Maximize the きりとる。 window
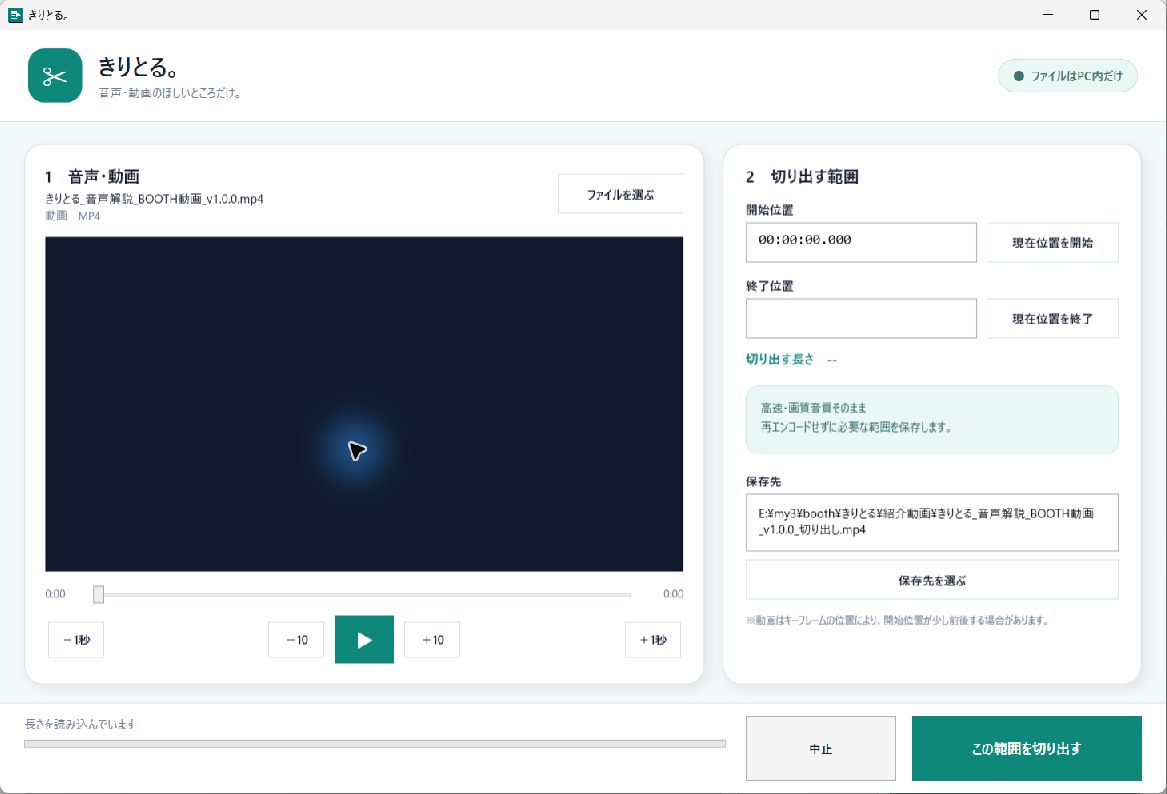Image resolution: width=1167 pixels, height=794 pixels. [x=1094, y=15]
